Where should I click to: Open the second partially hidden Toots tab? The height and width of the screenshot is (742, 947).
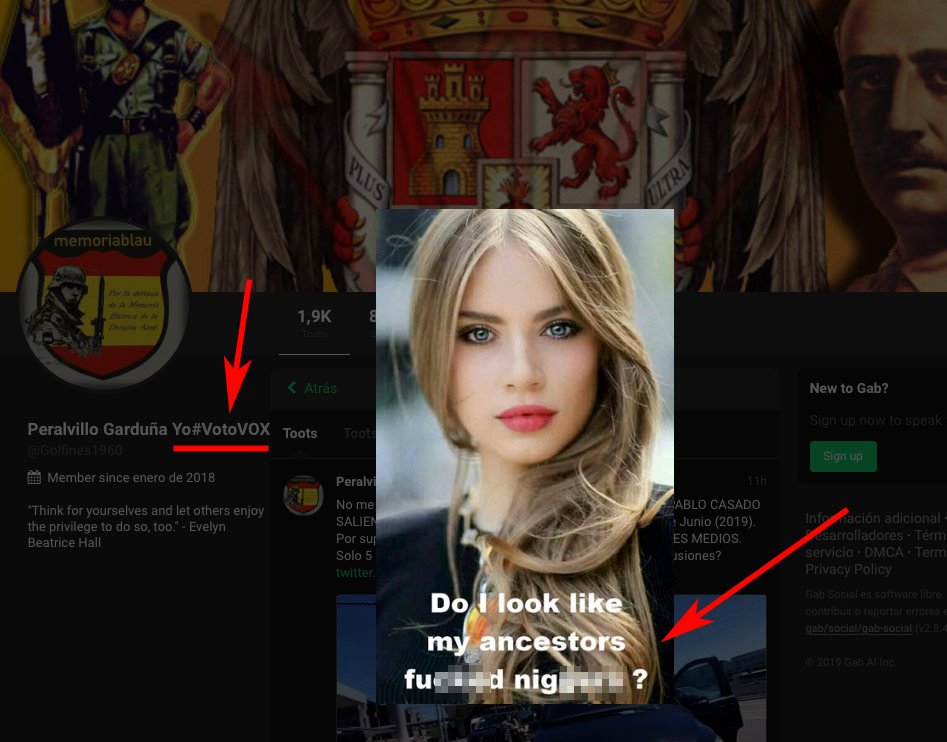pos(358,433)
